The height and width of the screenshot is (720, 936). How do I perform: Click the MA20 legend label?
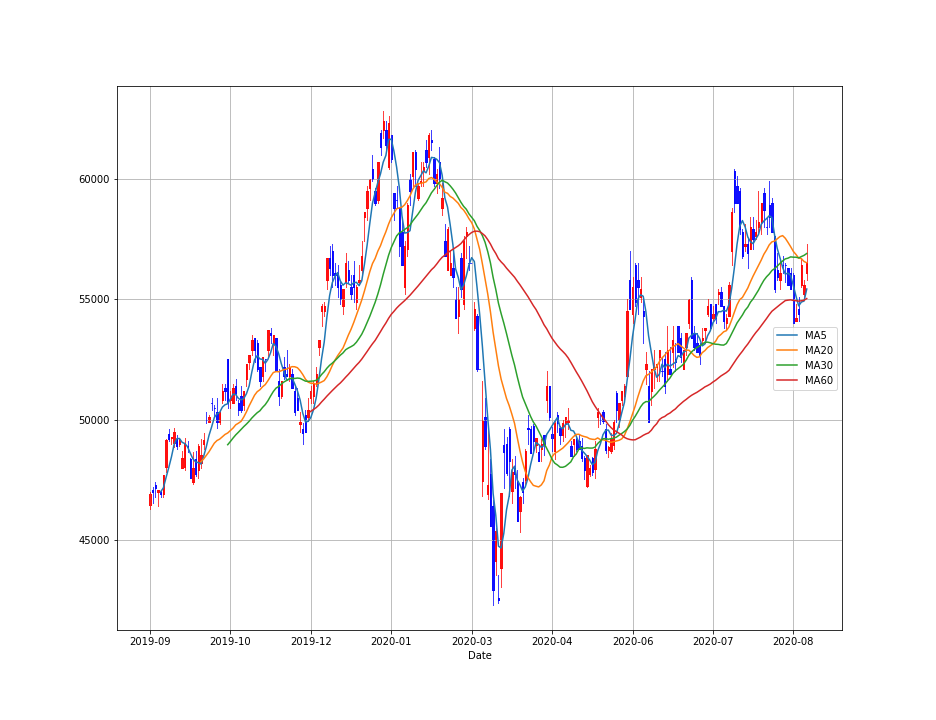tap(818, 350)
